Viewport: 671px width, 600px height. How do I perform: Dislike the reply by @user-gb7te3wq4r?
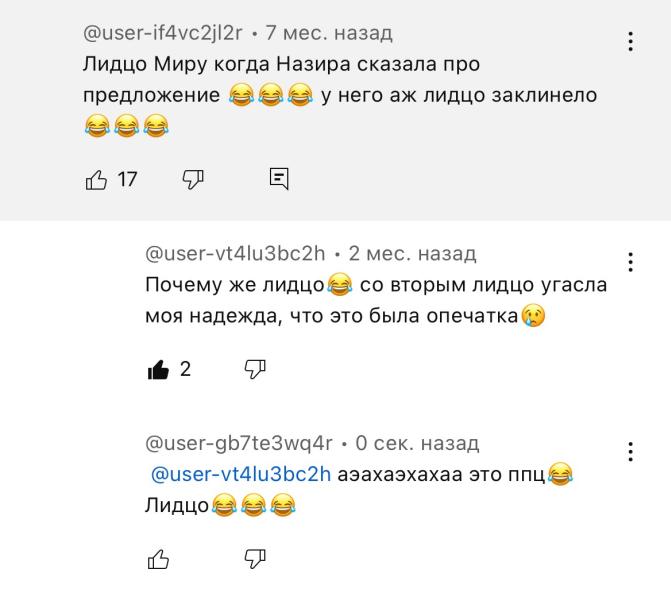pyautogui.click(x=255, y=560)
